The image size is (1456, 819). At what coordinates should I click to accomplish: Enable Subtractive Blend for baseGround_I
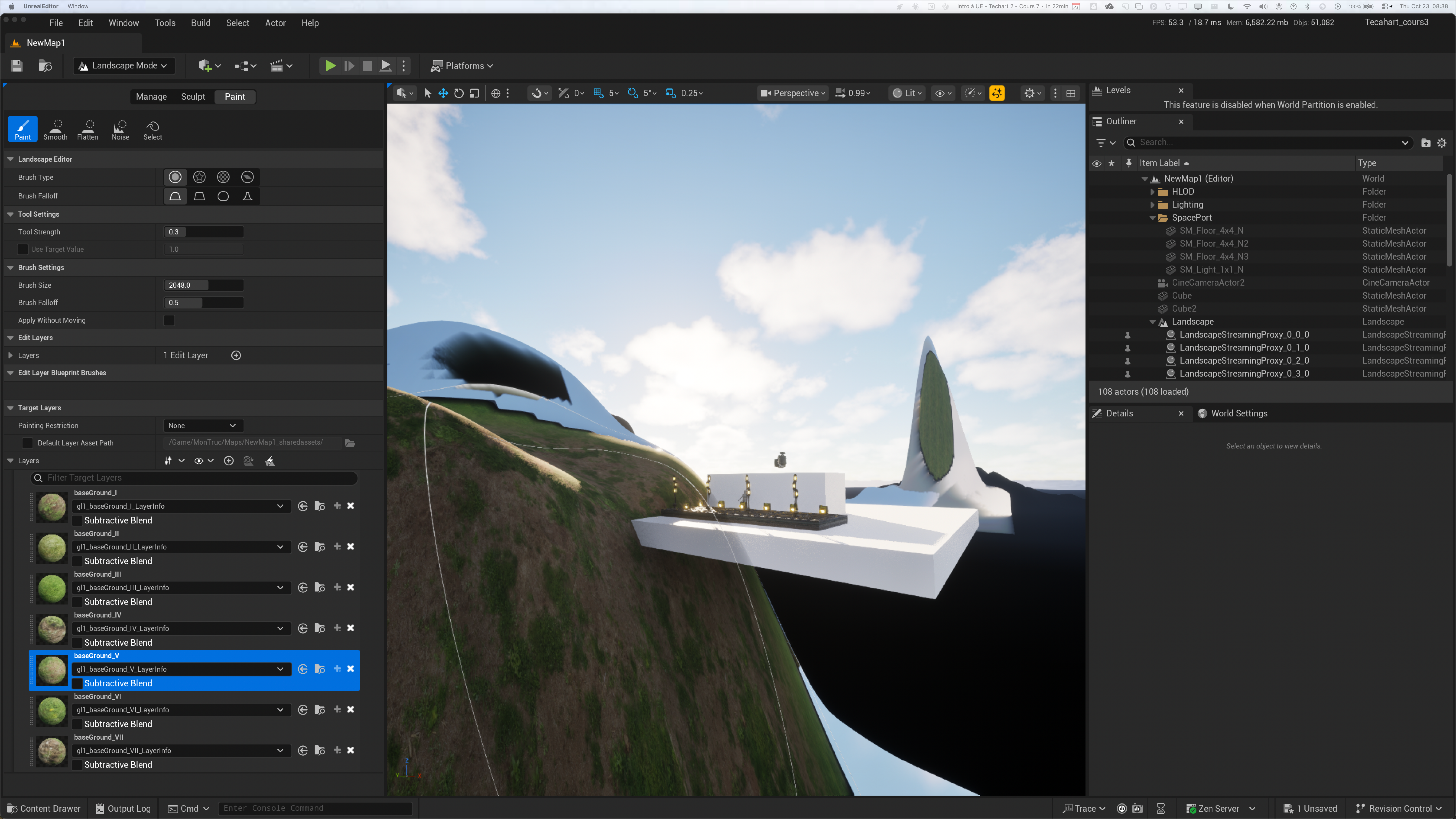77,521
